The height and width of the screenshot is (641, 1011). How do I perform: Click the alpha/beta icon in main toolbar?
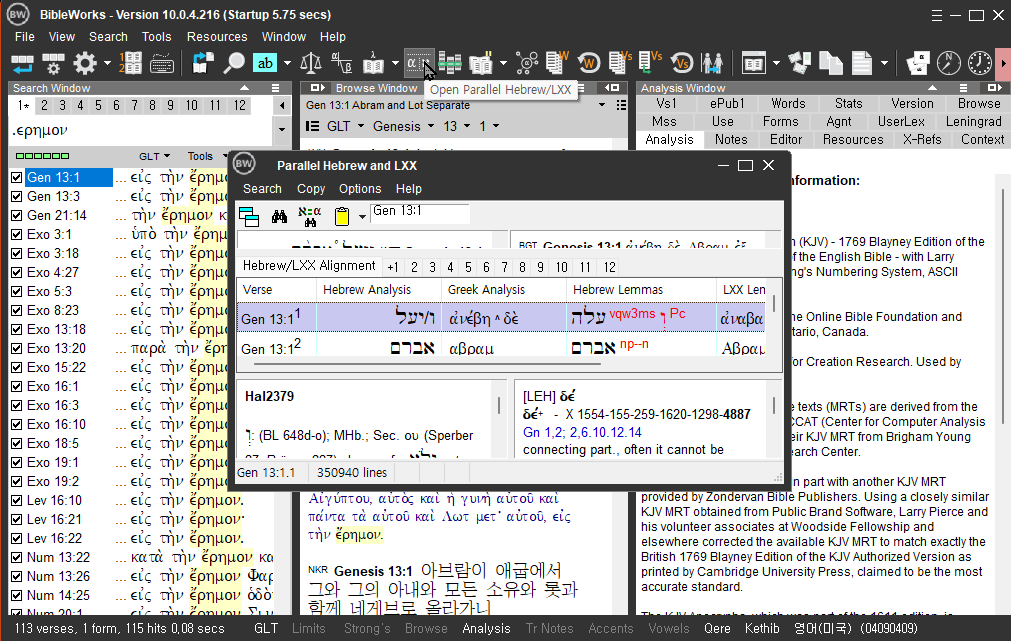pyautogui.click(x=341, y=63)
